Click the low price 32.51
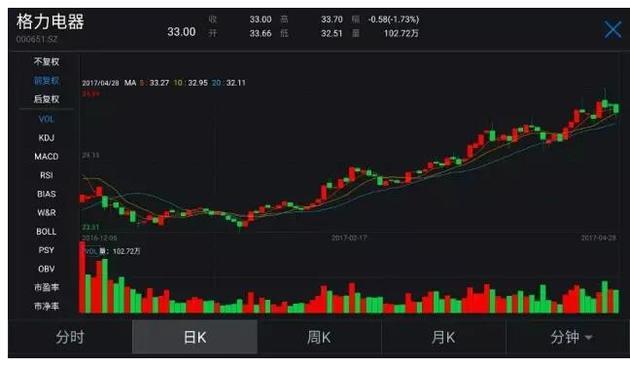Viewport: 630px width, 367px height. [x=331, y=33]
